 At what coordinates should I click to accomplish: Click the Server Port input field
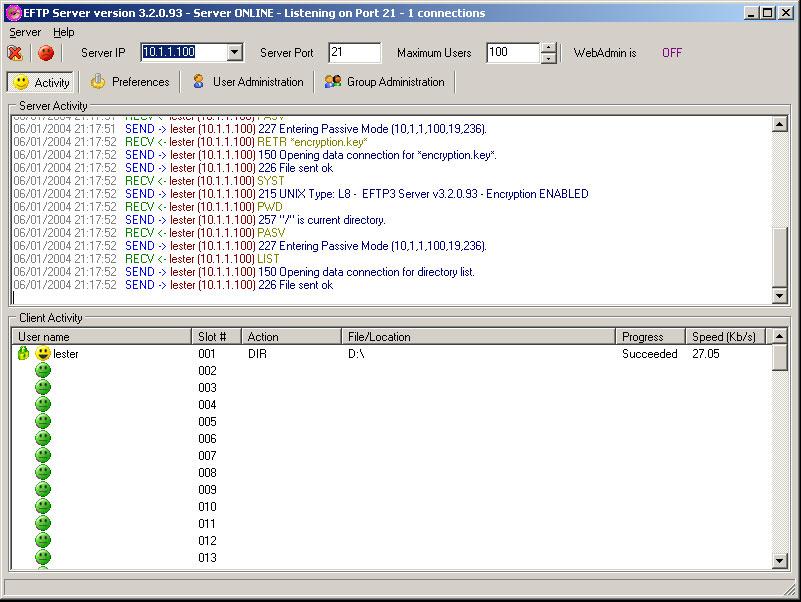click(355, 52)
